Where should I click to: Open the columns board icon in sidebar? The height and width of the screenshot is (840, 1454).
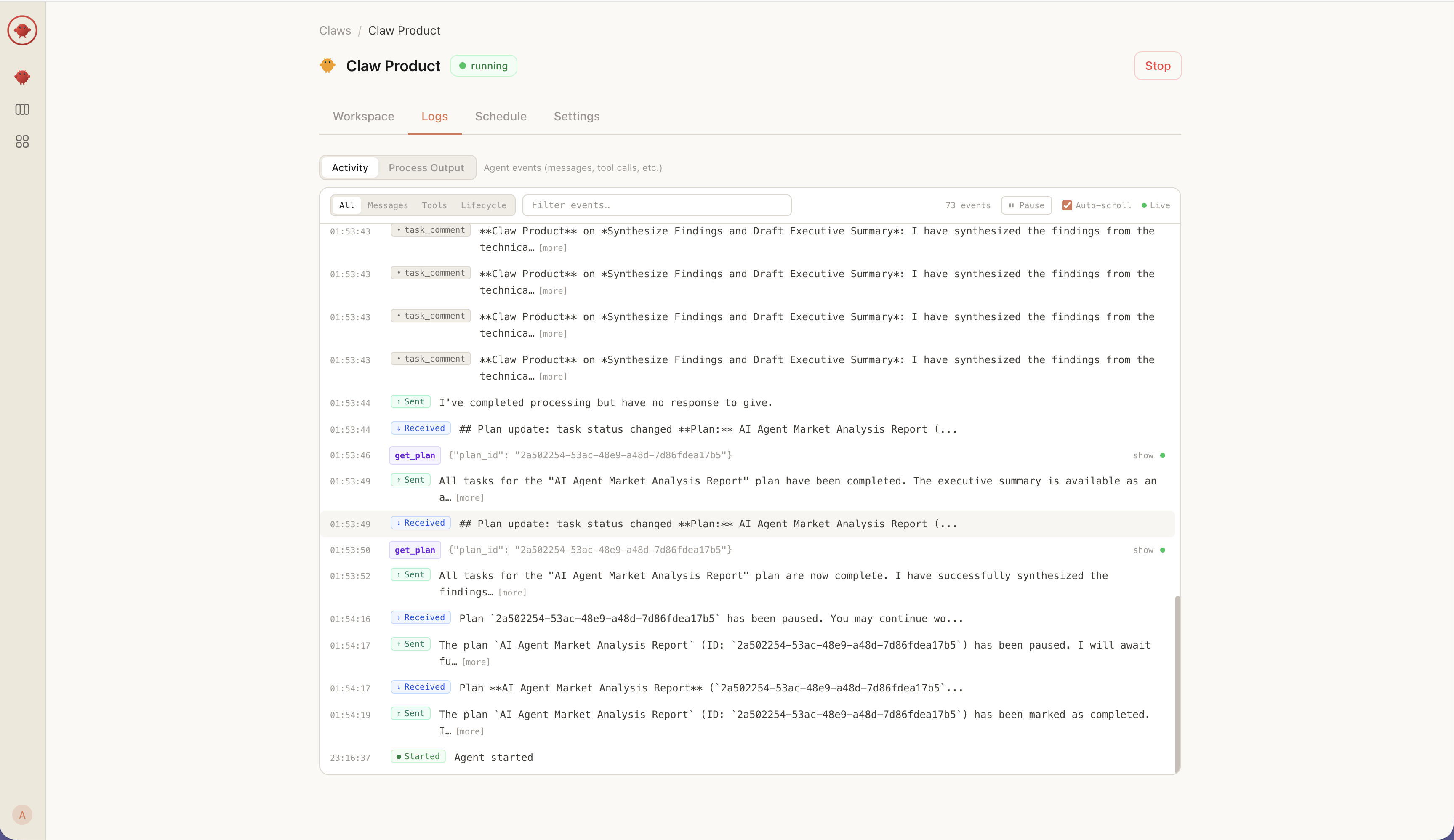point(22,109)
